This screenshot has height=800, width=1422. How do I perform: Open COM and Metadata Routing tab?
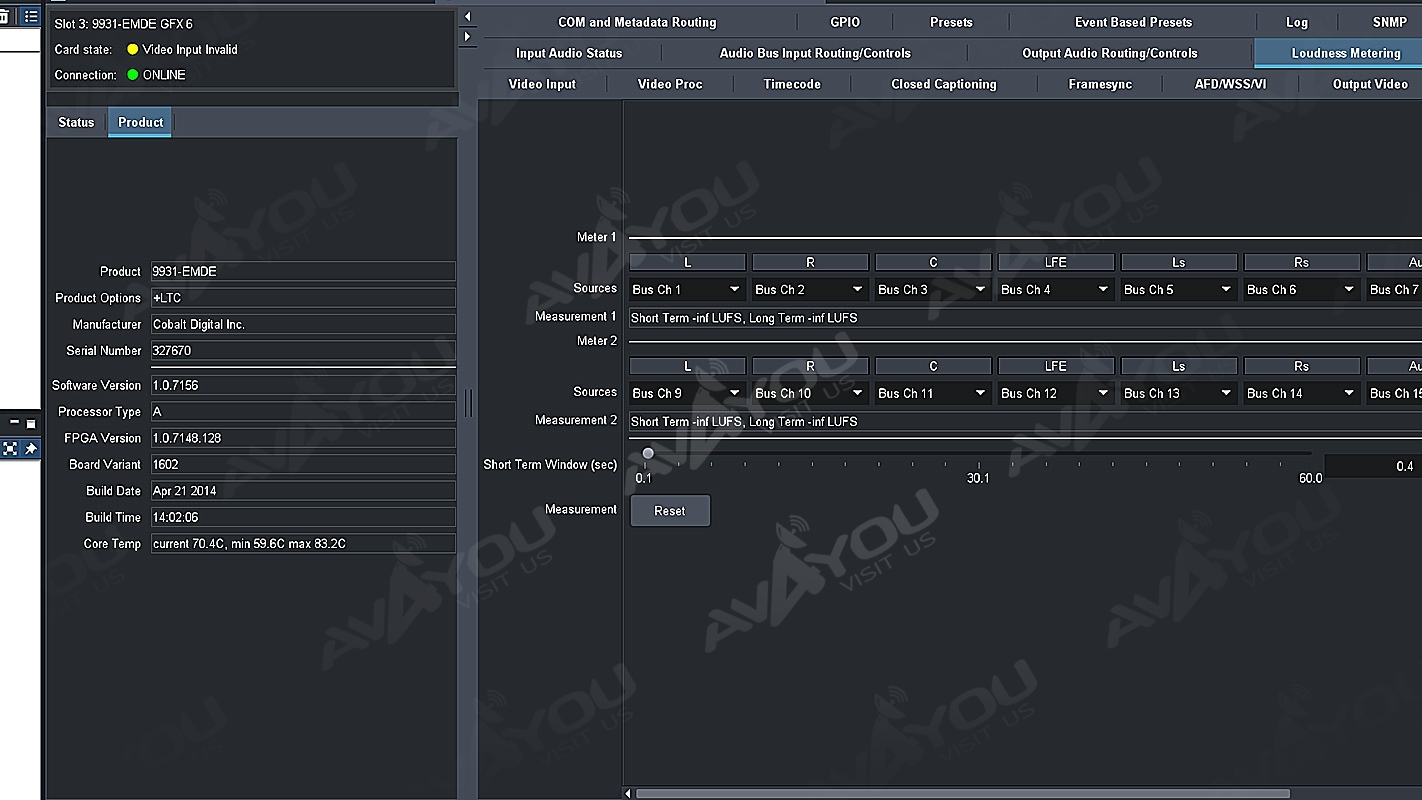pos(637,22)
